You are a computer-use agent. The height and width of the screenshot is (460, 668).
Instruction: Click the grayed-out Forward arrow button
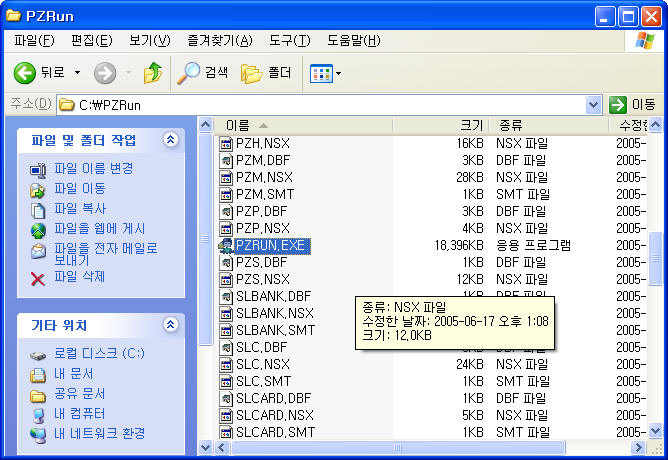(105, 73)
